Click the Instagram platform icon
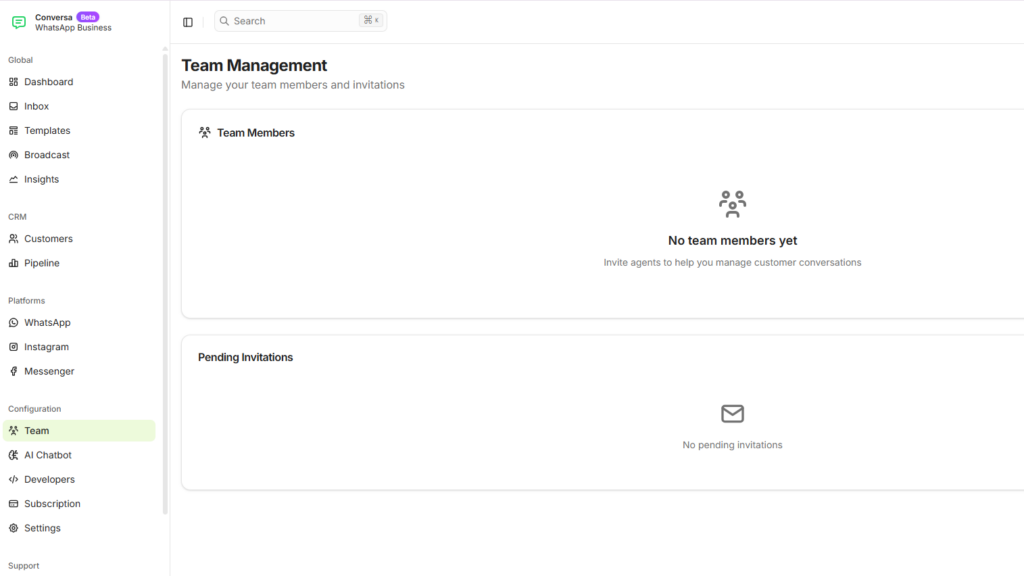The image size is (1024, 576). 14,347
